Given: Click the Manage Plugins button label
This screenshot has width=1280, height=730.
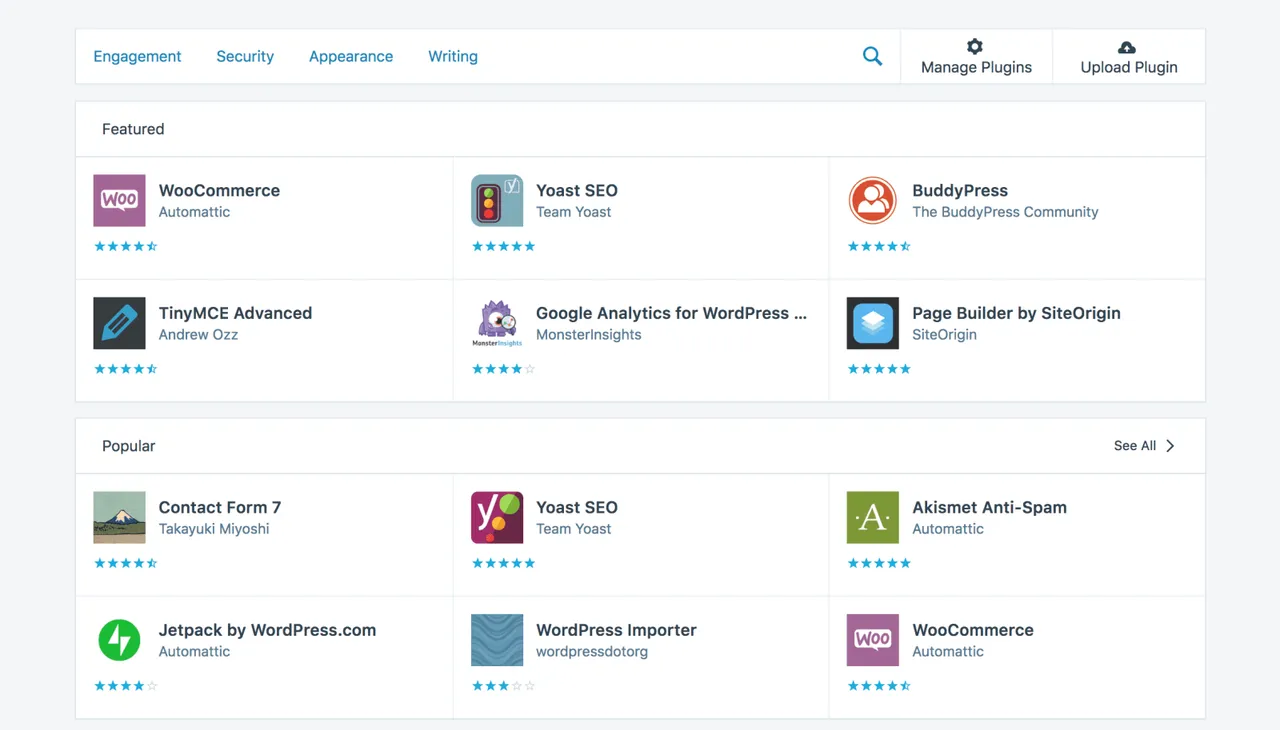Looking at the screenshot, I should (x=976, y=67).
